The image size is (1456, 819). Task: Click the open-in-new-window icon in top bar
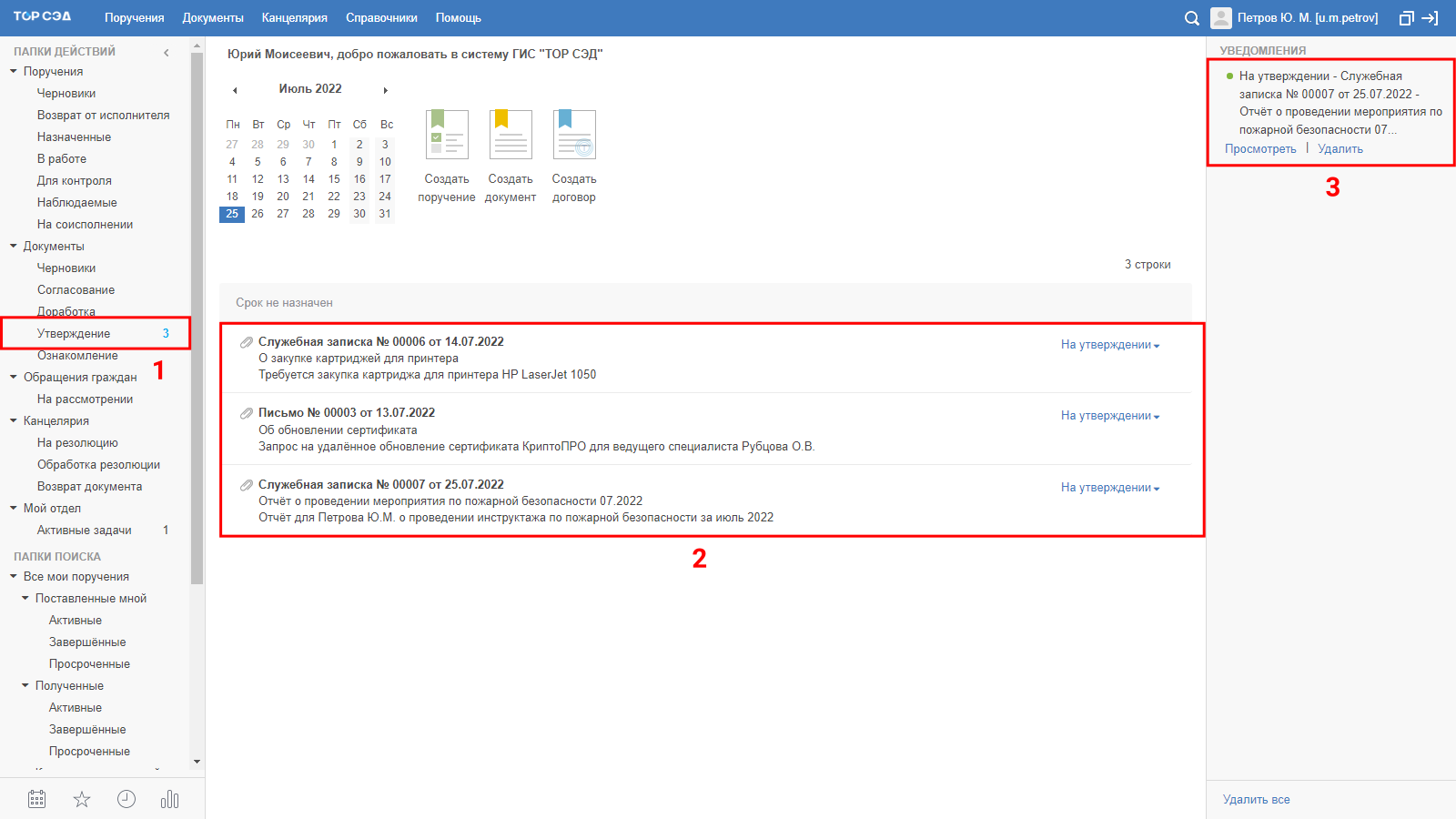[x=1406, y=18]
